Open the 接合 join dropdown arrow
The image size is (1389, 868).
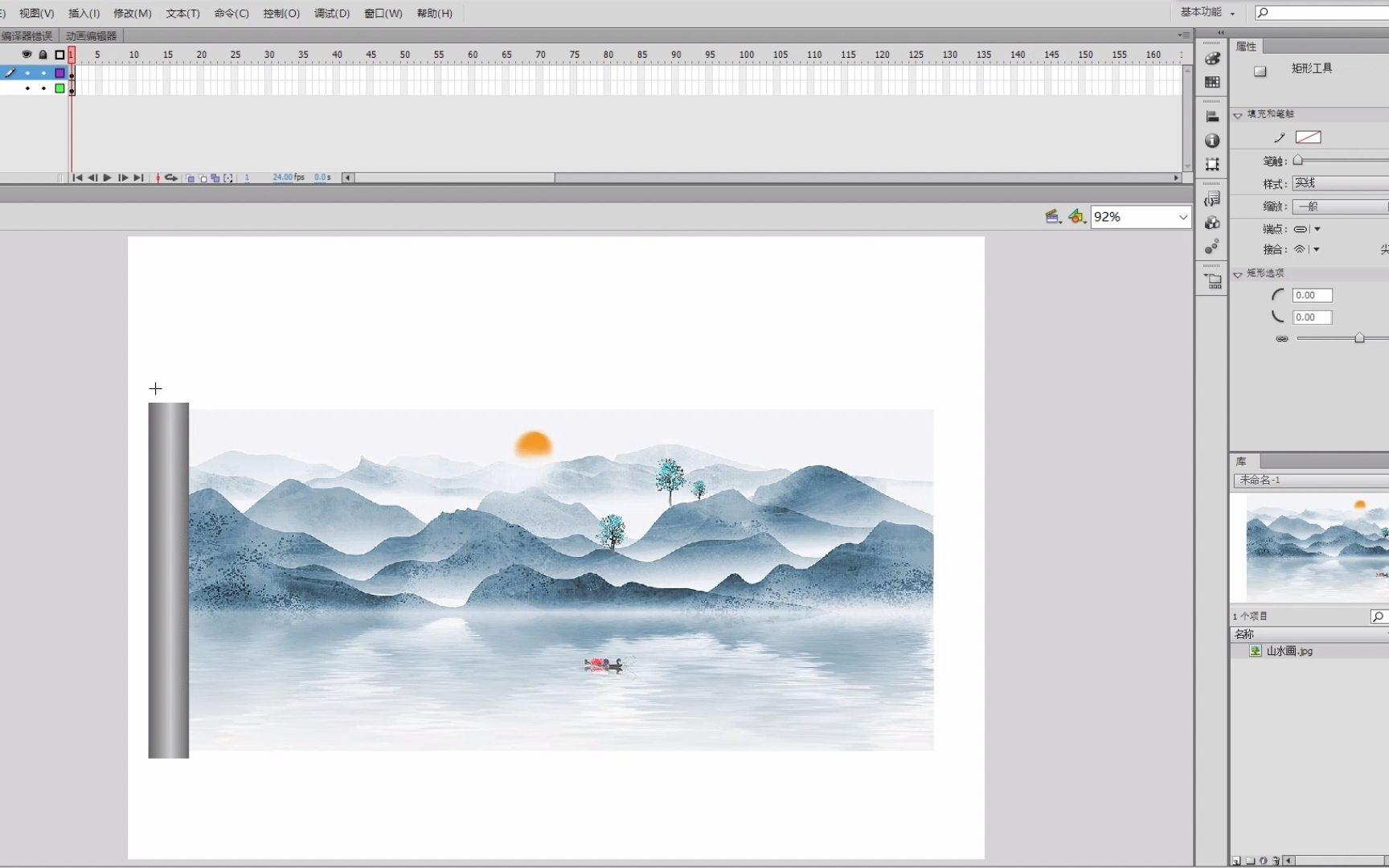1316,249
